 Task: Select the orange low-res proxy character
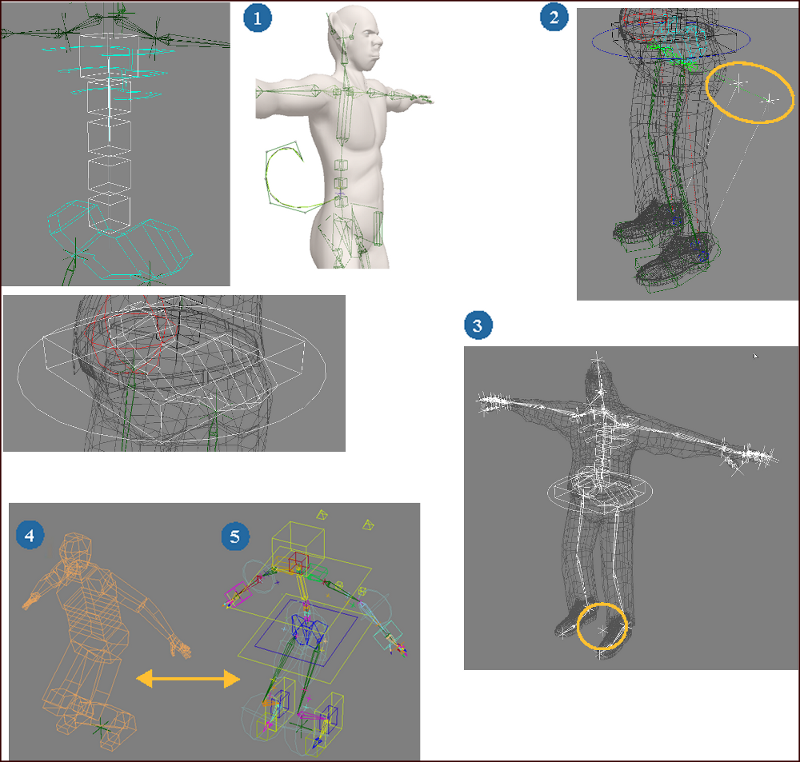[106, 642]
